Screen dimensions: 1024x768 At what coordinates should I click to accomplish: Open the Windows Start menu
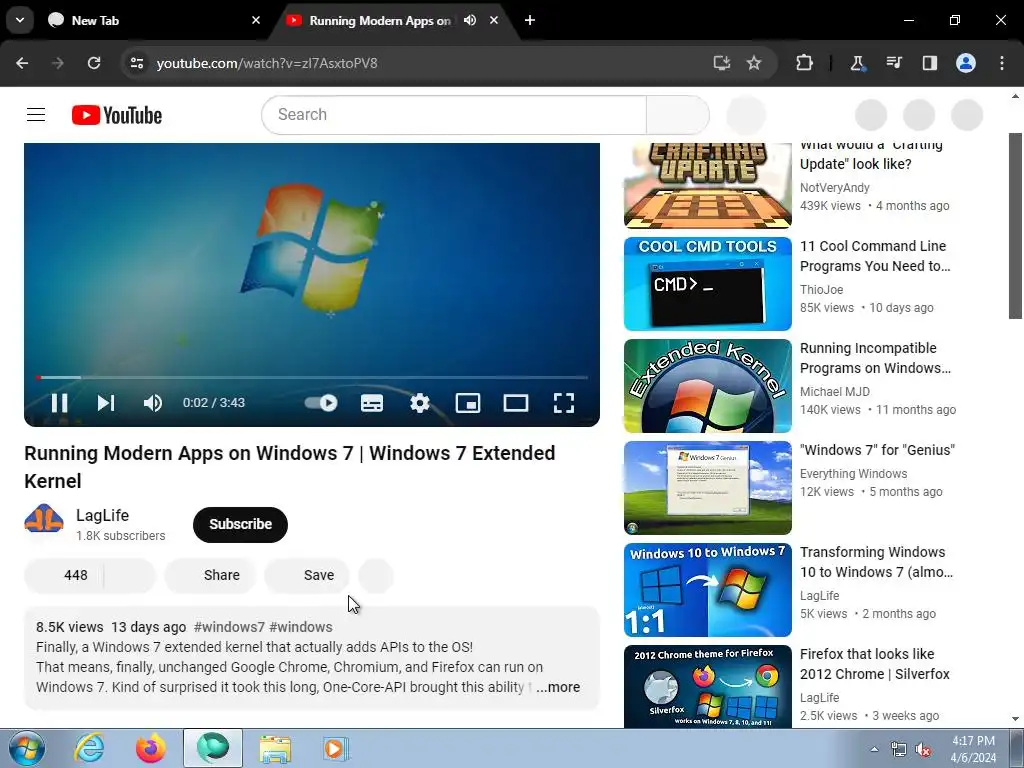pyautogui.click(x=27, y=748)
